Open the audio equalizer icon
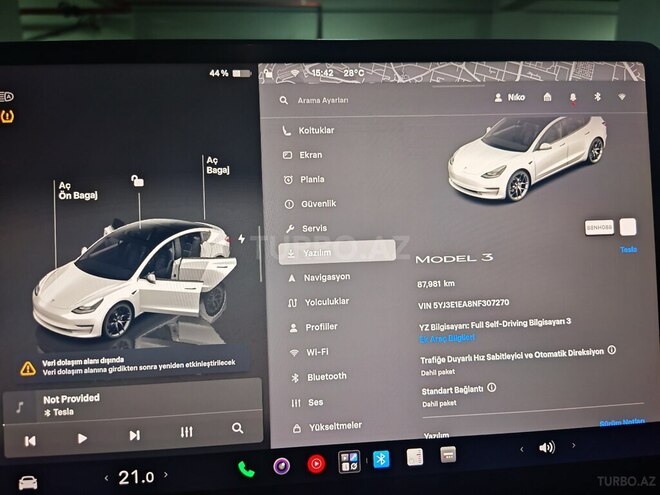The width and height of the screenshot is (660, 495). [x=186, y=432]
